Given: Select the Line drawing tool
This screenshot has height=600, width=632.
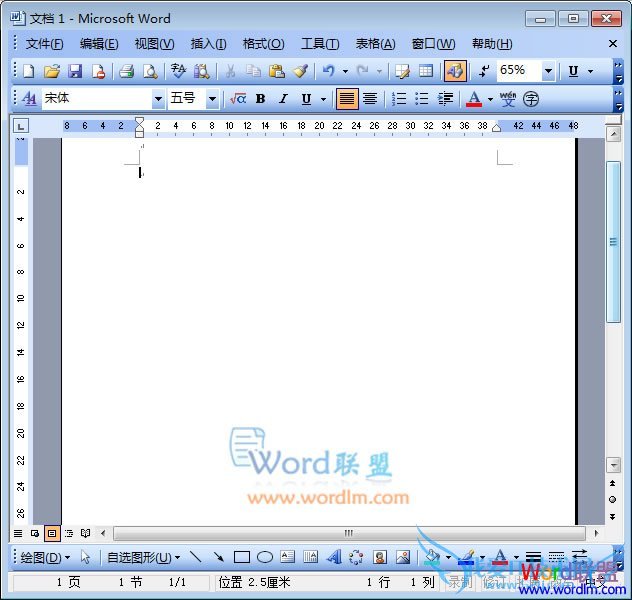Looking at the screenshot, I should click(195, 557).
